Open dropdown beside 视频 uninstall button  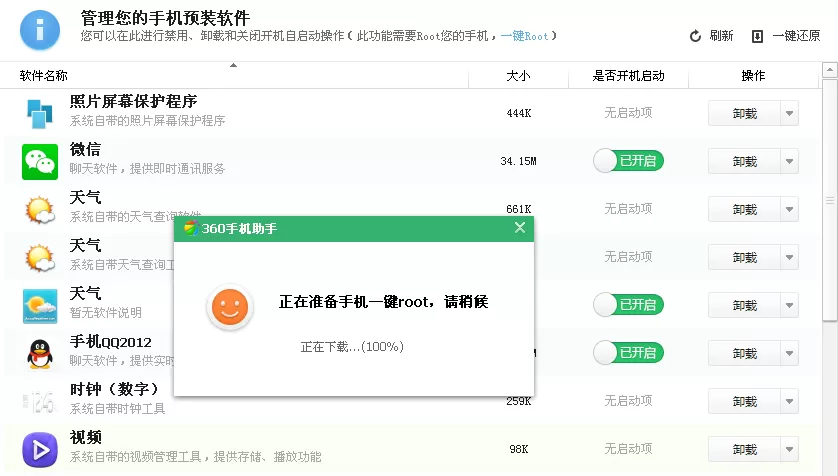pyautogui.click(x=789, y=450)
